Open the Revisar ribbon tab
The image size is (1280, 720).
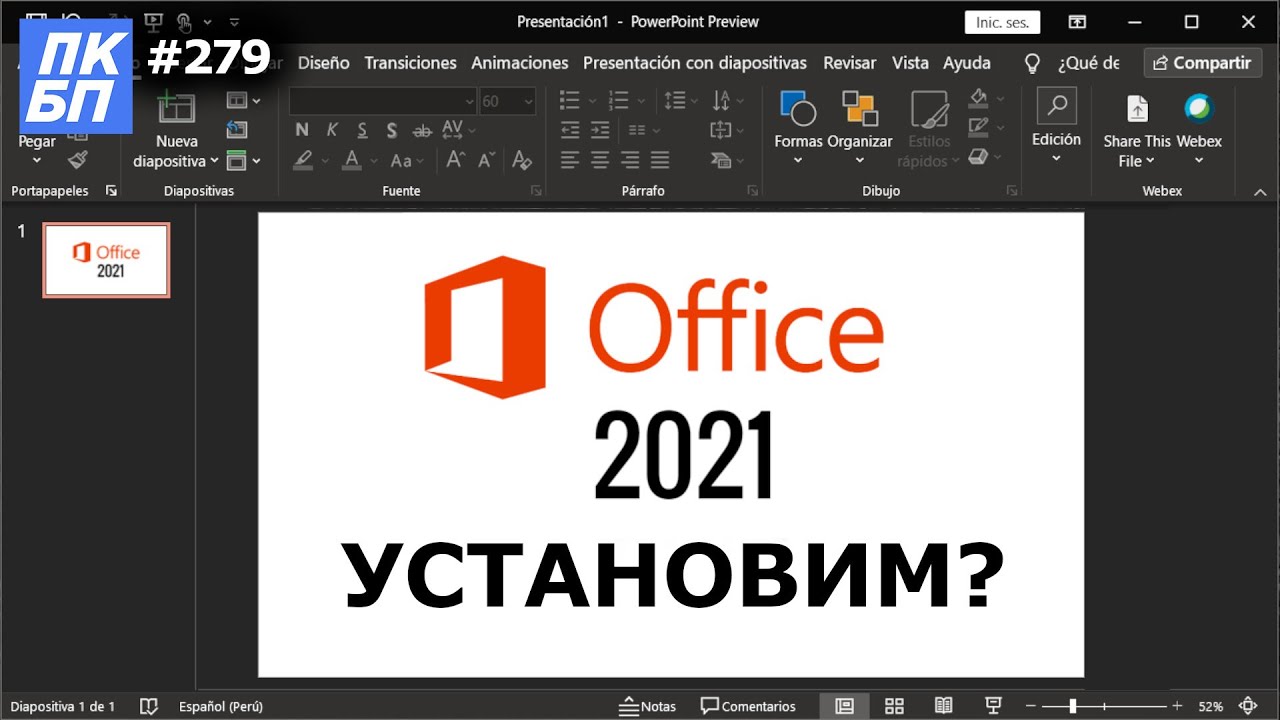click(850, 63)
